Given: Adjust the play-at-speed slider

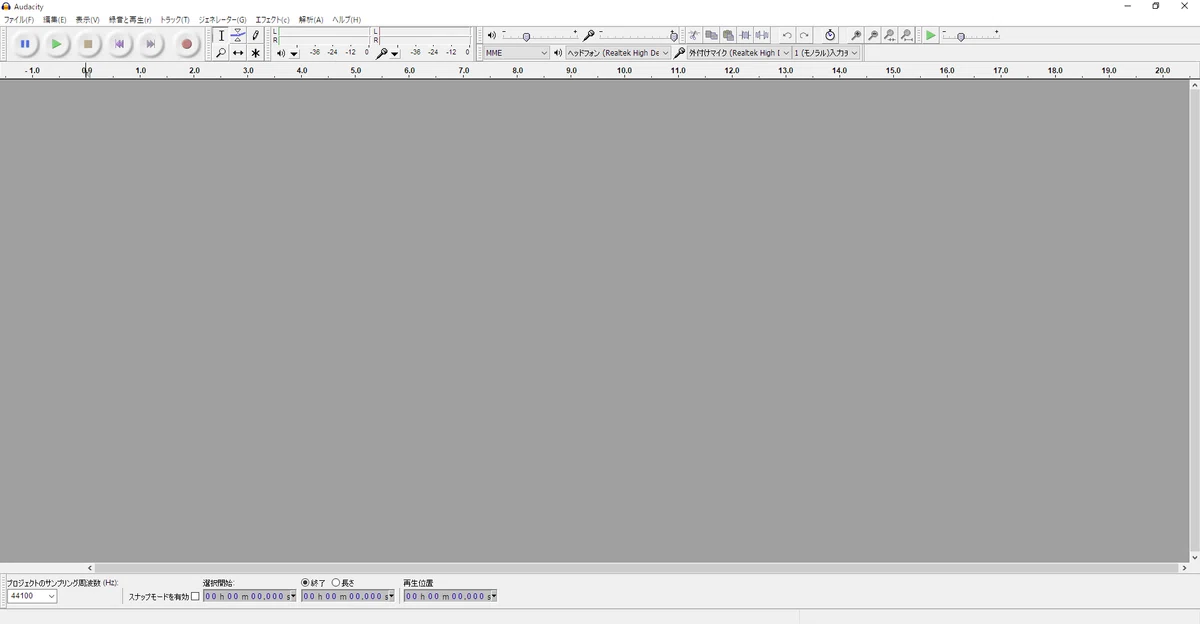Looking at the screenshot, I should coord(970,36).
